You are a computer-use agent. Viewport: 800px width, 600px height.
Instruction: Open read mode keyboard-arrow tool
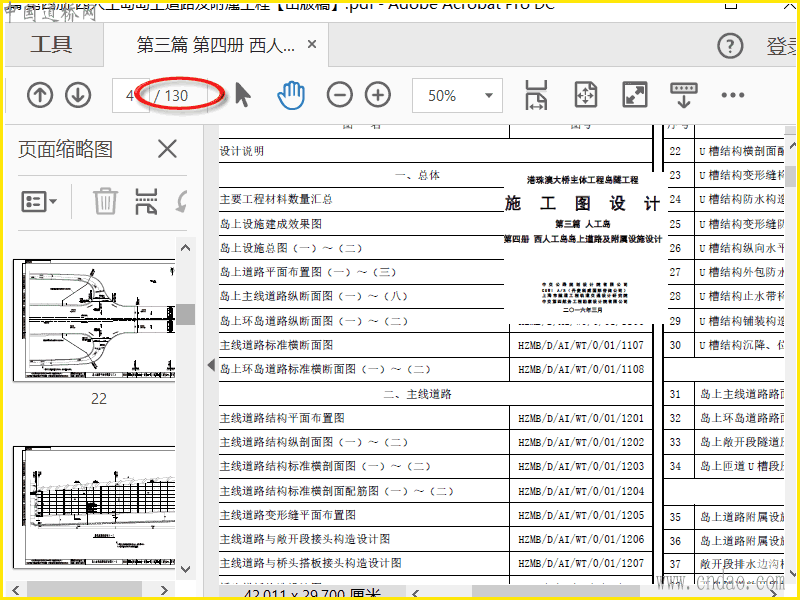684,95
